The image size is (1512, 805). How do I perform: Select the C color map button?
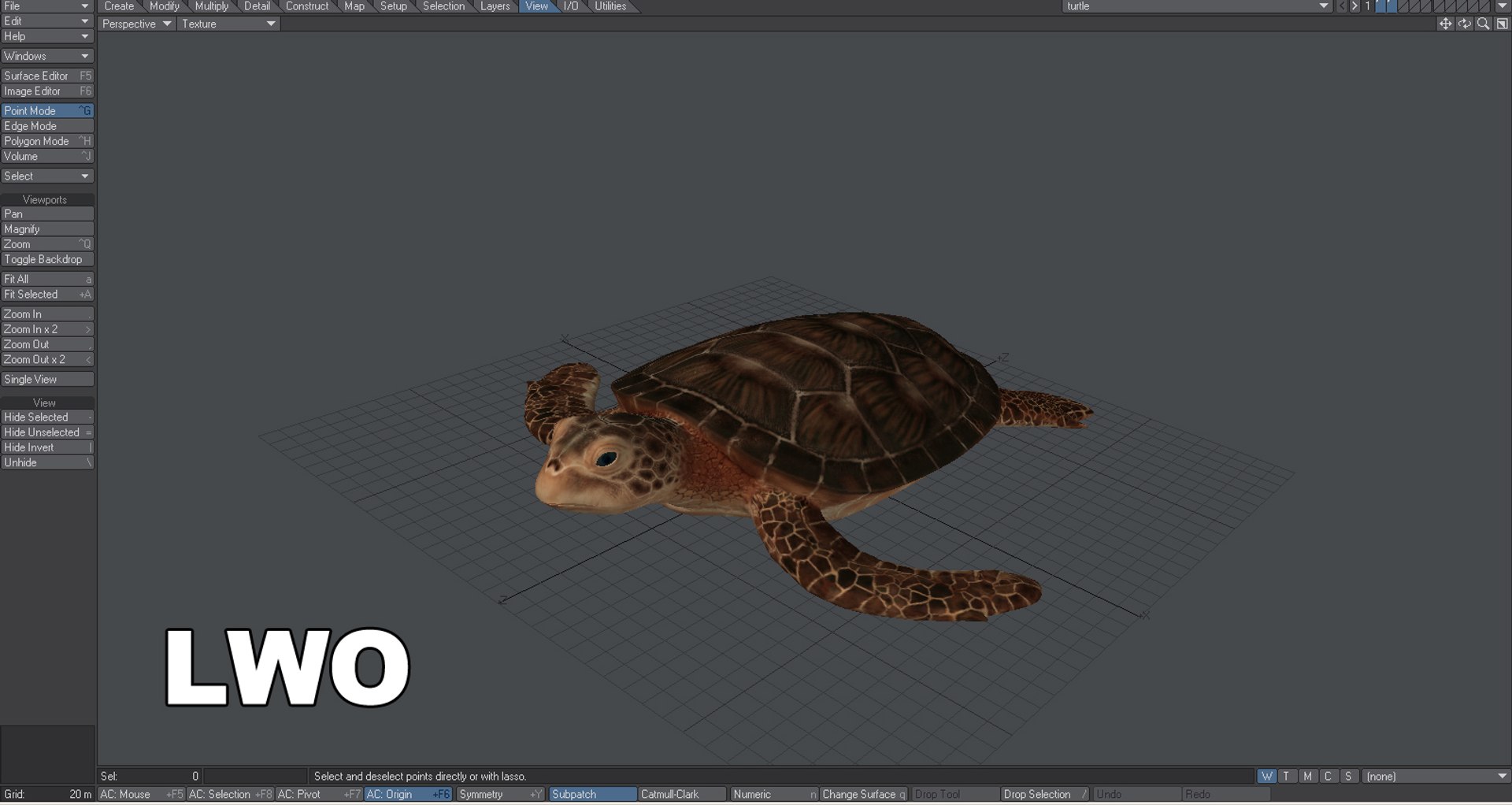point(1328,777)
